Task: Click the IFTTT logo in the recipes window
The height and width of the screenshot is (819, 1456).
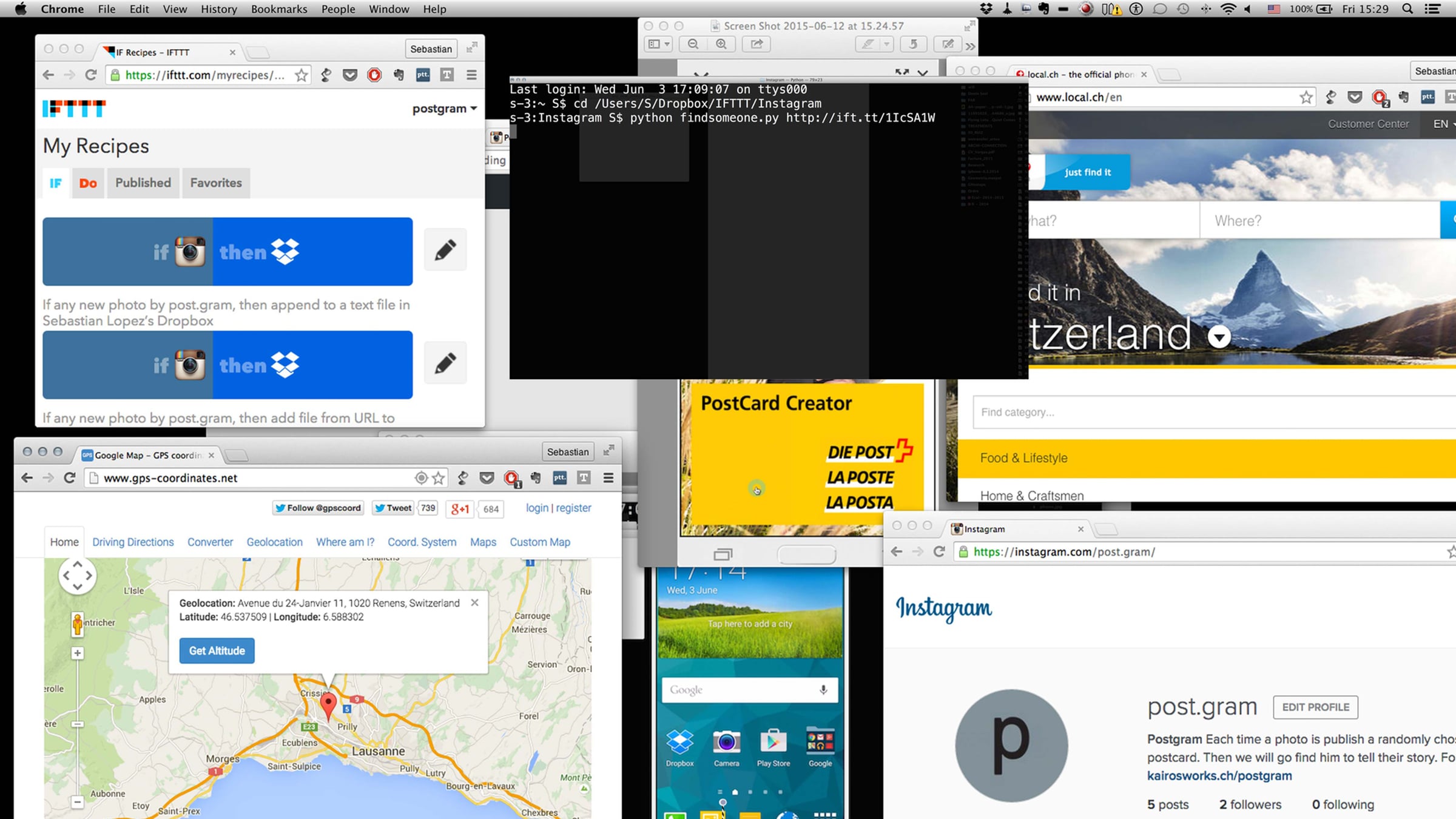Action: [74, 109]
